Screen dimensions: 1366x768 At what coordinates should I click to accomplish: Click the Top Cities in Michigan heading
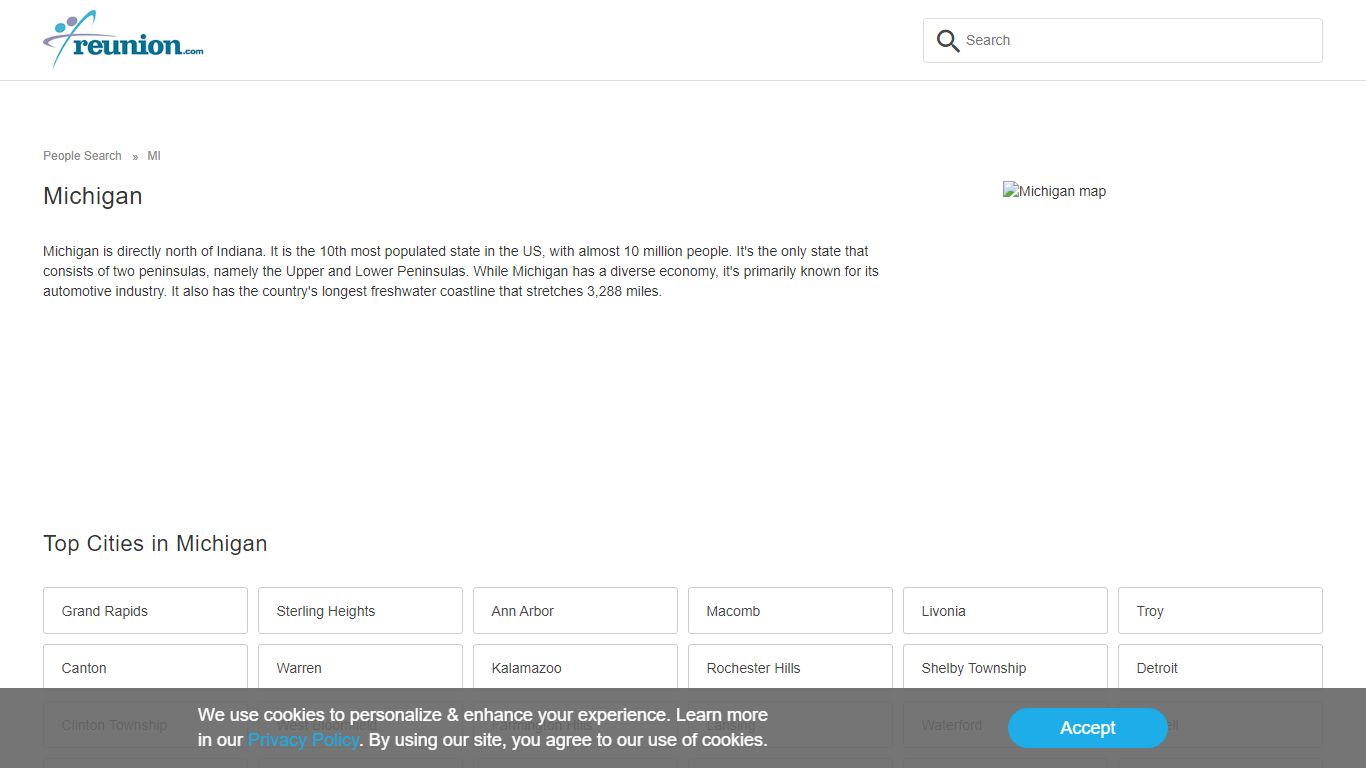click(x=155, y=544)
